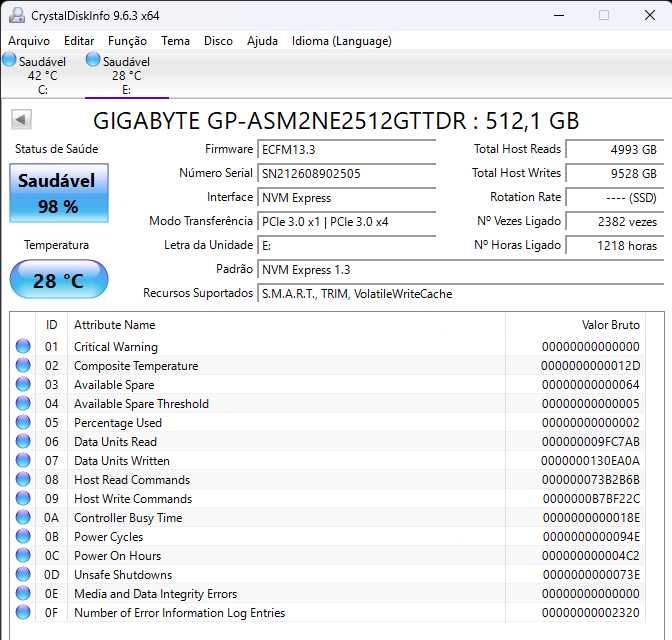The height and width of the screenshot is (640, 672).
Task: Click the status icon for Available Spare Threshold
Action: pyautogui.click(x=23, y=403)
